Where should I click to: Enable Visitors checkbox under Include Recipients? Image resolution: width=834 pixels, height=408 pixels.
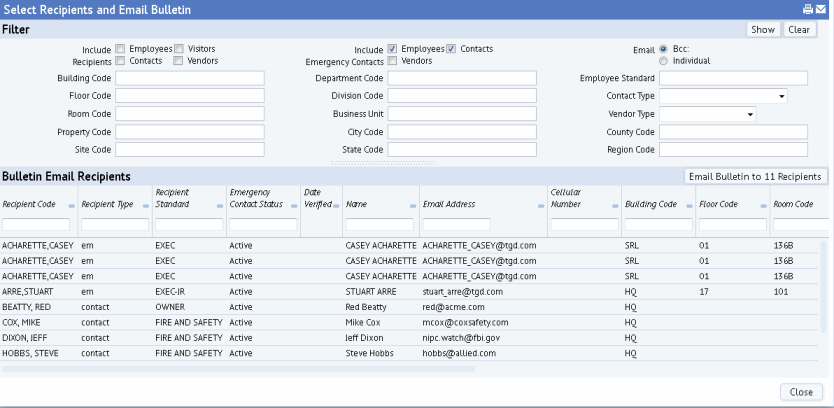[179, 49]
